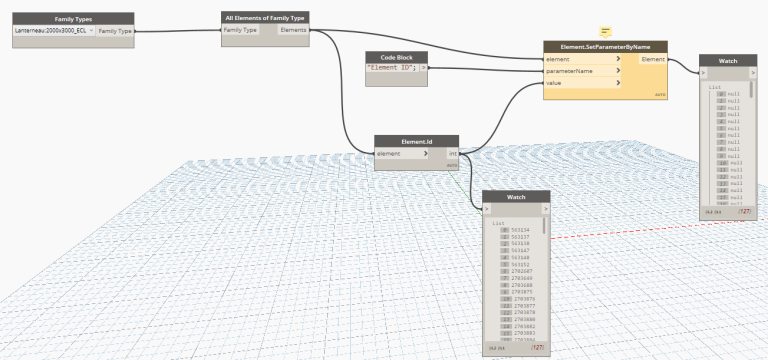Click the int output port of Element.Id

coord(453,154)
